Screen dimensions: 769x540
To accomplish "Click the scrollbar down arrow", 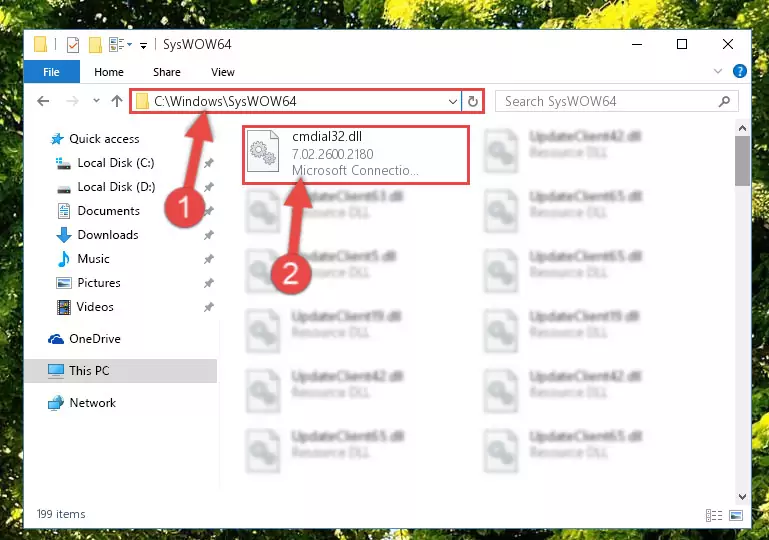I will coord(743,496).
